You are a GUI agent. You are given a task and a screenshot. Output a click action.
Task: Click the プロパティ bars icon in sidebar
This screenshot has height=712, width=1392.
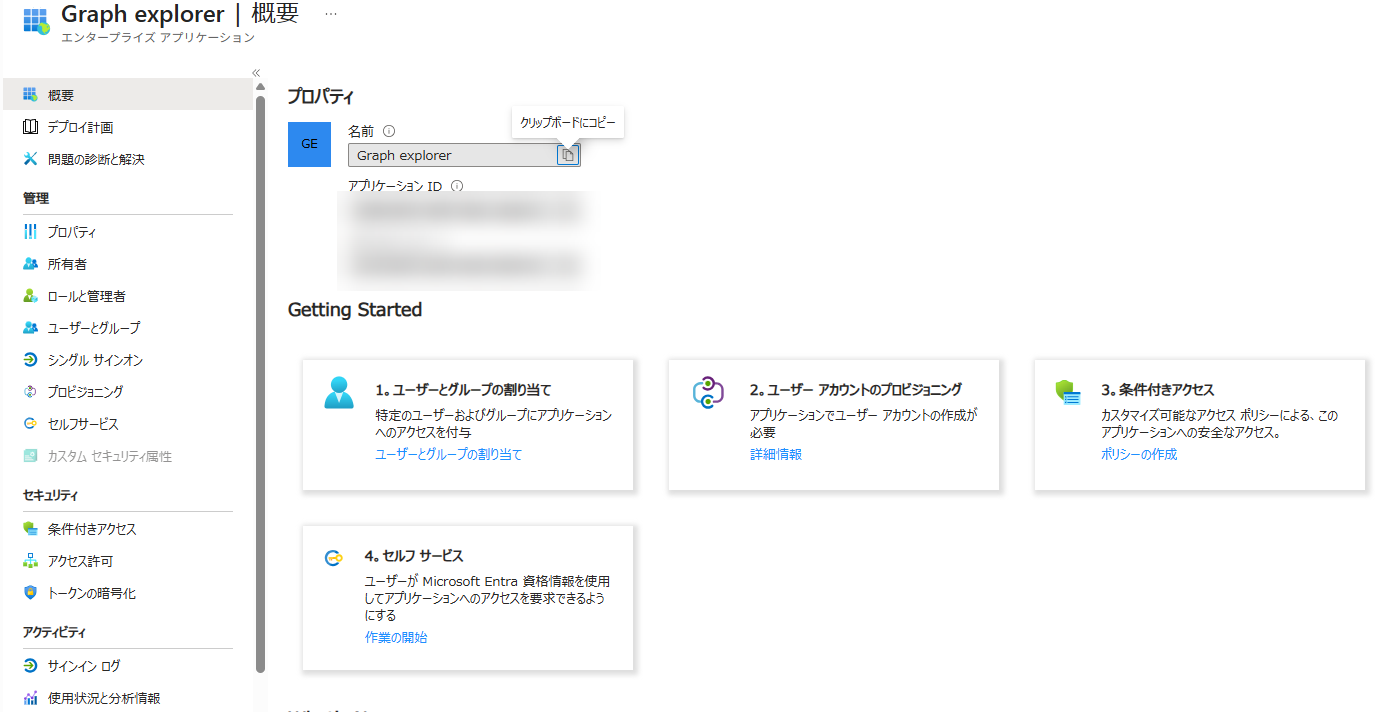pyautogui.click(x=30, y=232)
